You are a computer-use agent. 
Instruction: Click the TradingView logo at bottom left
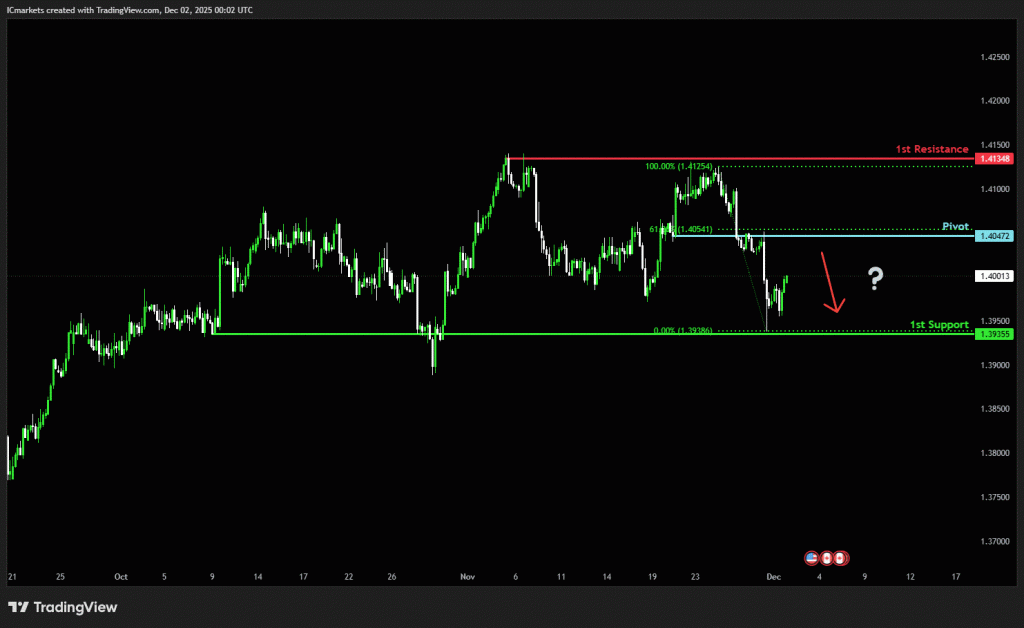[x=62, y=607]
